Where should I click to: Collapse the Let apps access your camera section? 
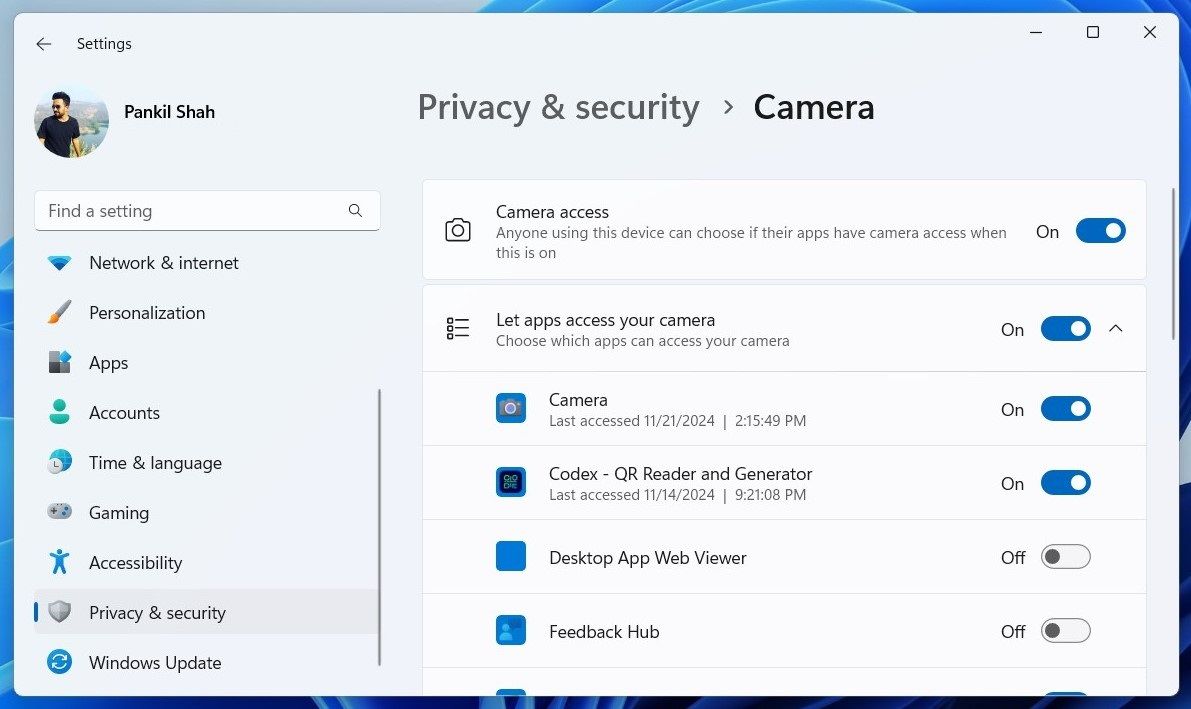tap(1116, 328)
